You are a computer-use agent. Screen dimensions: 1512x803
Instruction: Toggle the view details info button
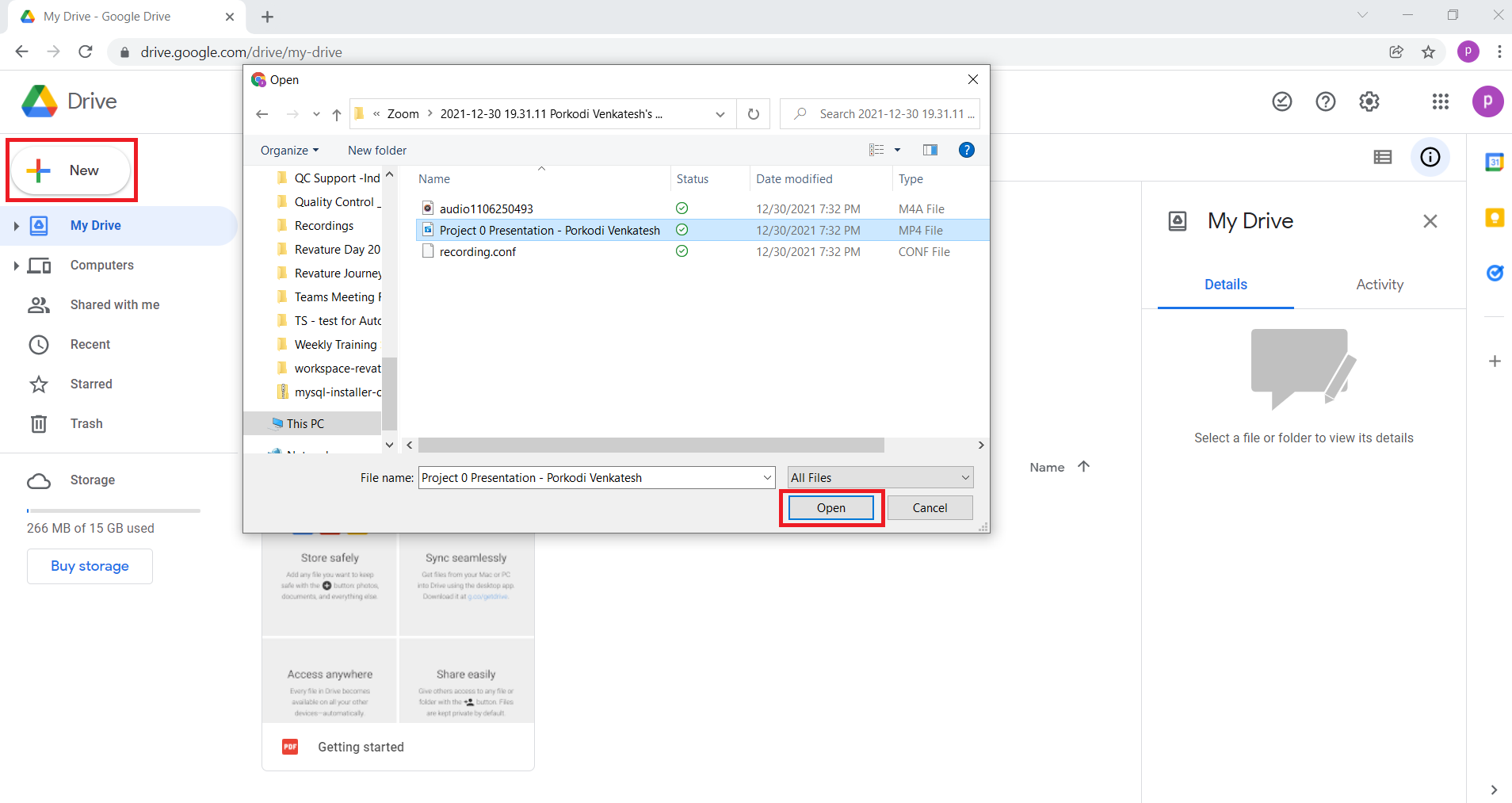click(x=1430, y=157)
